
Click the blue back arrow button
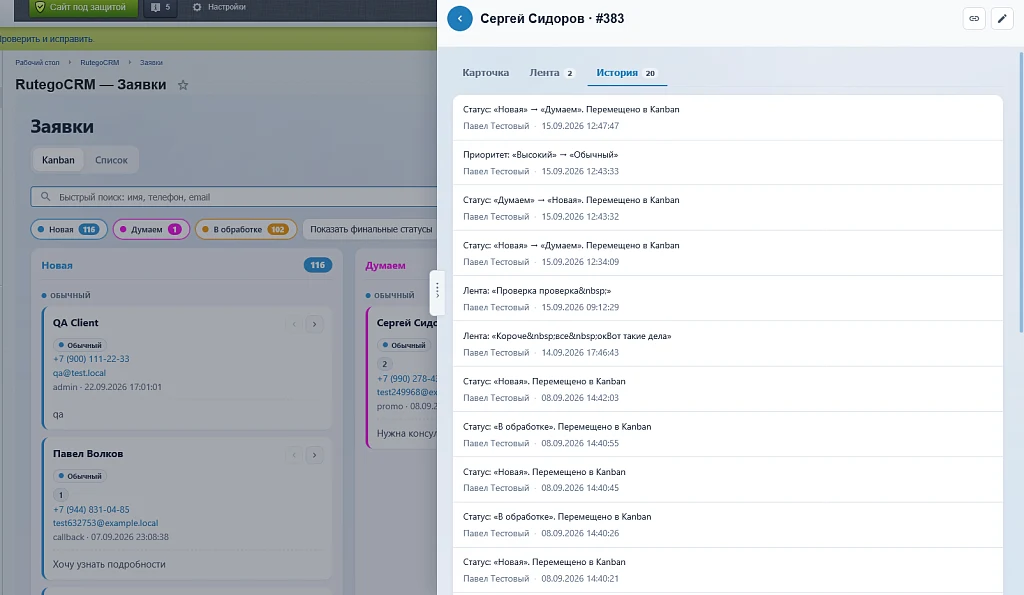point(460,18)
